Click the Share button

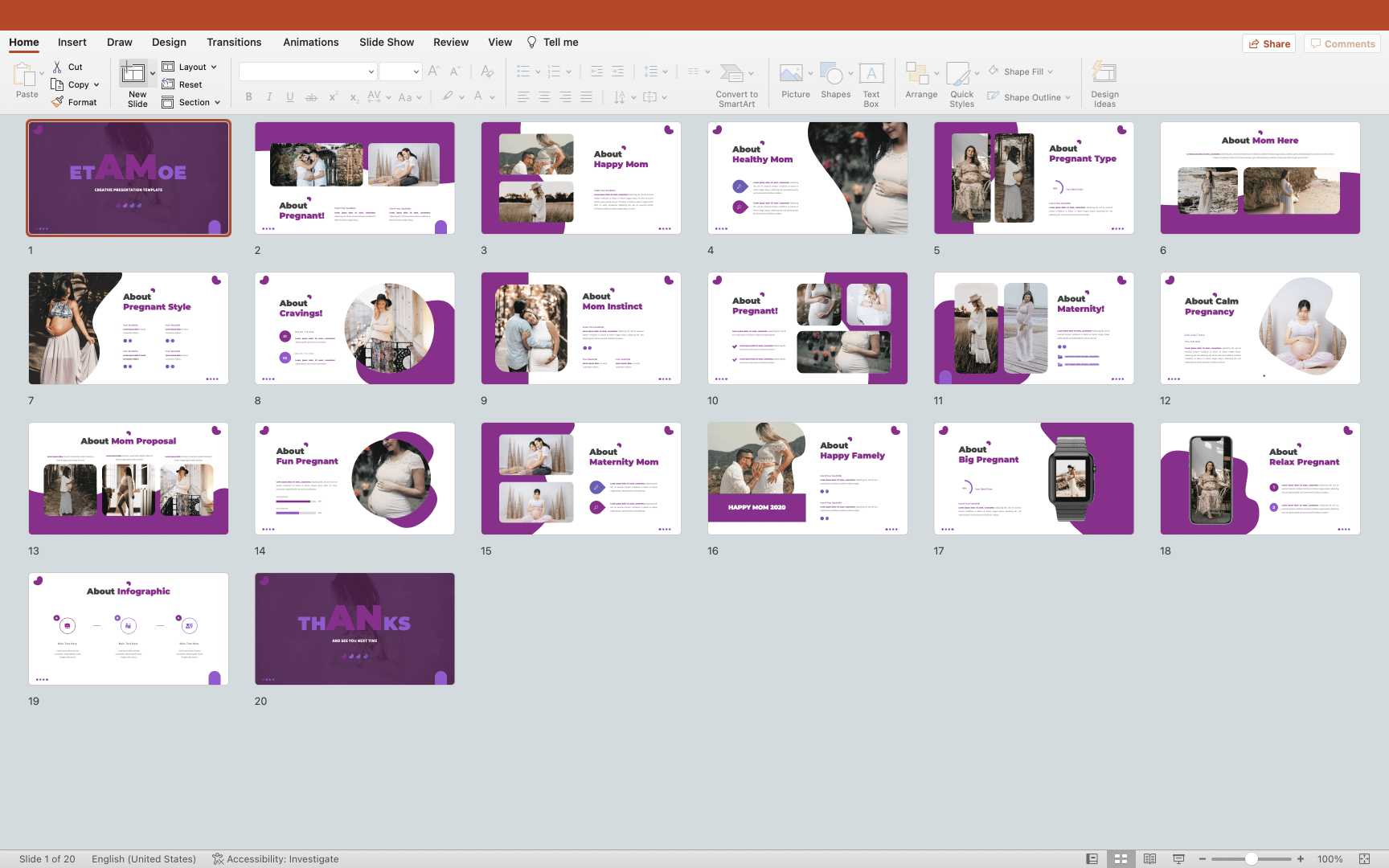1269,43
